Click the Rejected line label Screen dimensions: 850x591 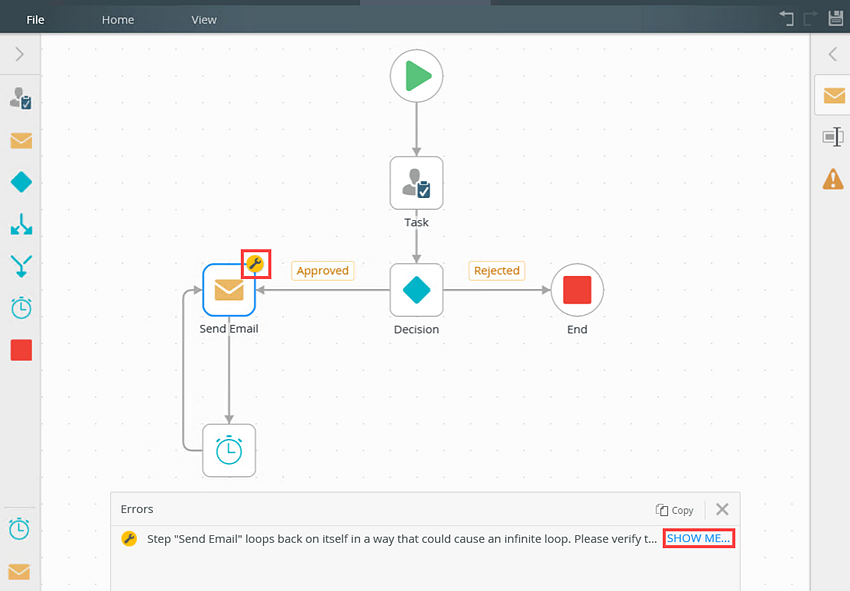pyautogui.click(x=497, y=271)
